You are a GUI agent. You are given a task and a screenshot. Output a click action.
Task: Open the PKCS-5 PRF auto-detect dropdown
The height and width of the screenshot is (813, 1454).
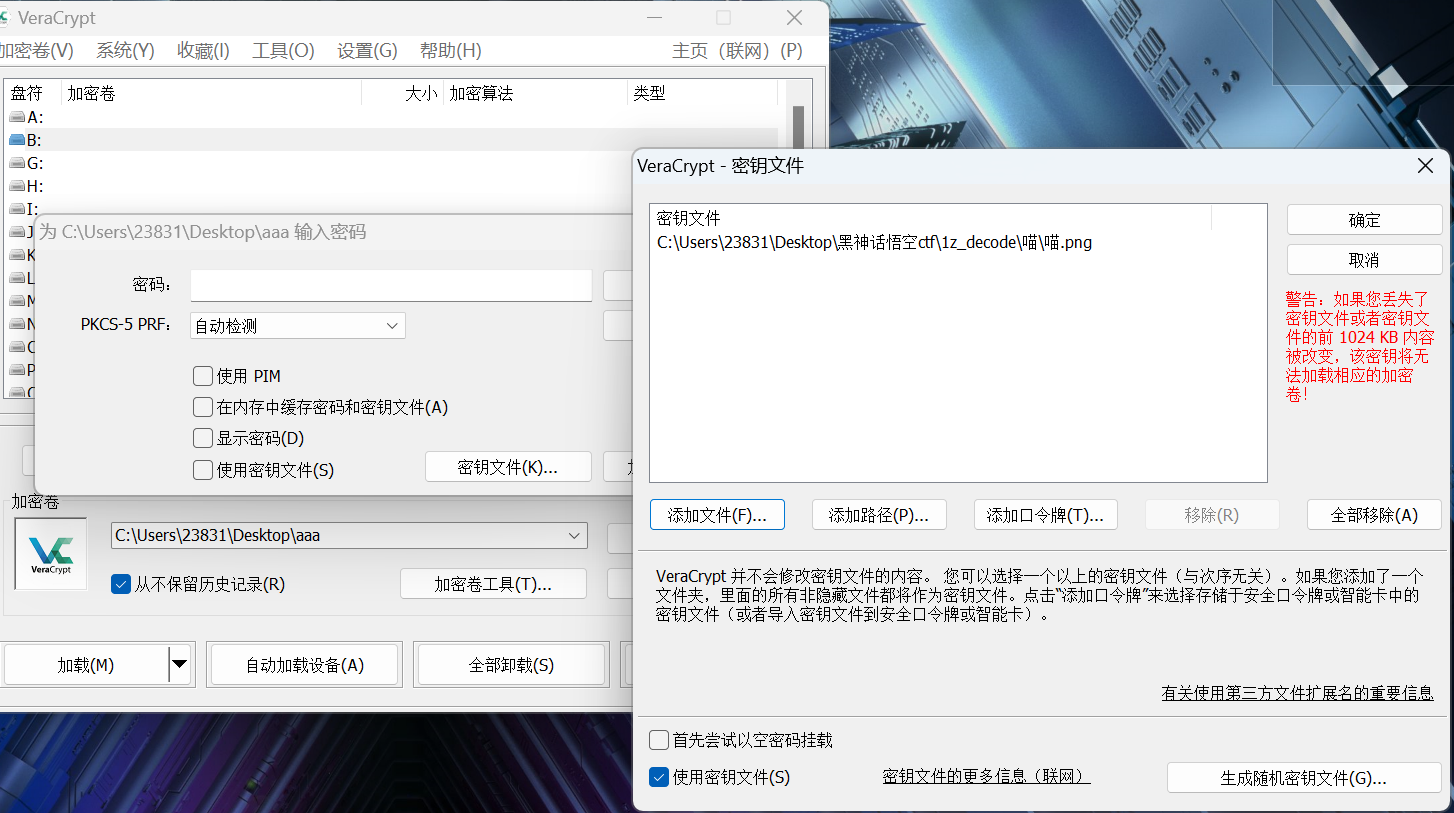coord(298,326)
